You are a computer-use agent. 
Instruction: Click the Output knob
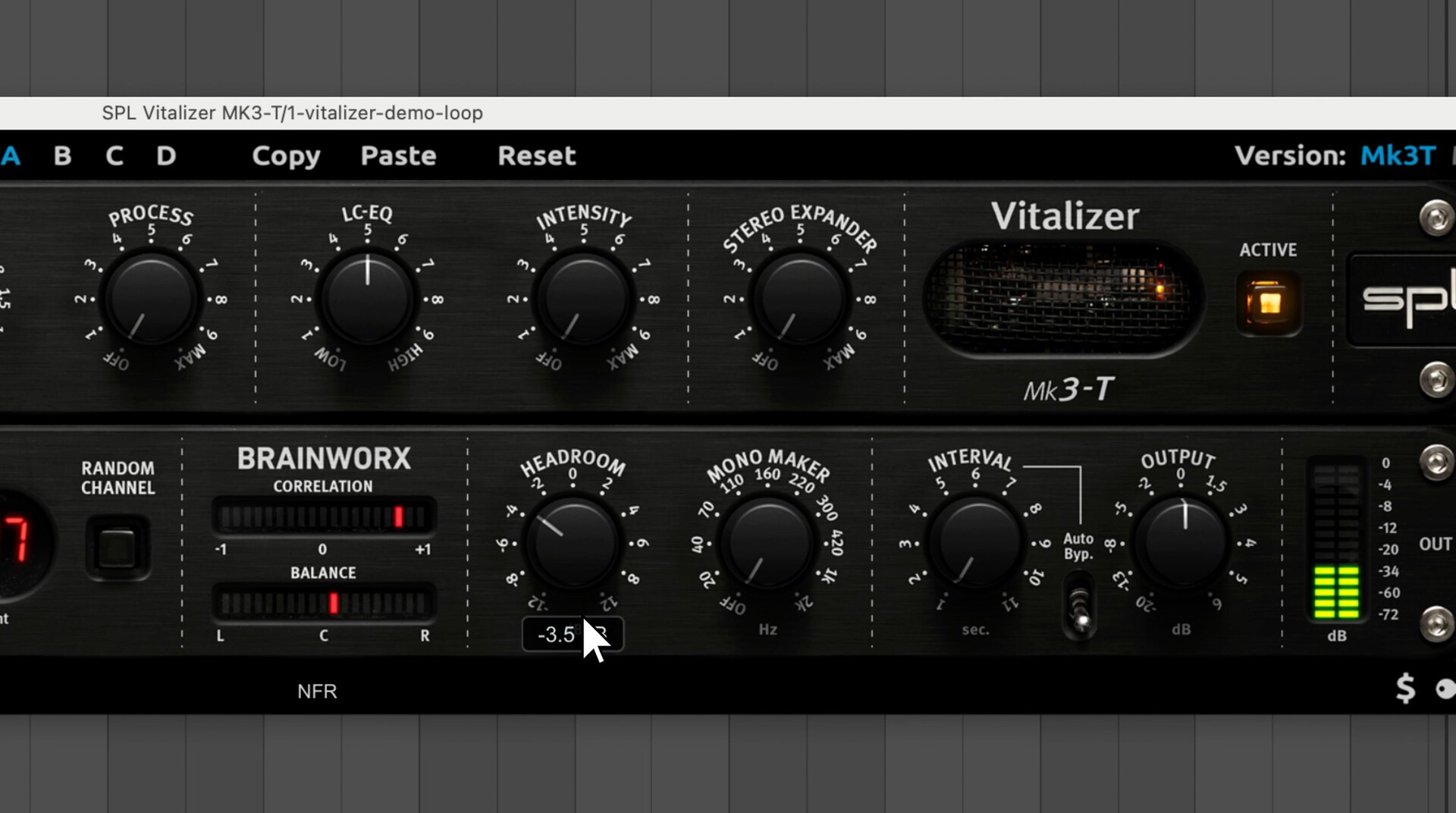1181,543
